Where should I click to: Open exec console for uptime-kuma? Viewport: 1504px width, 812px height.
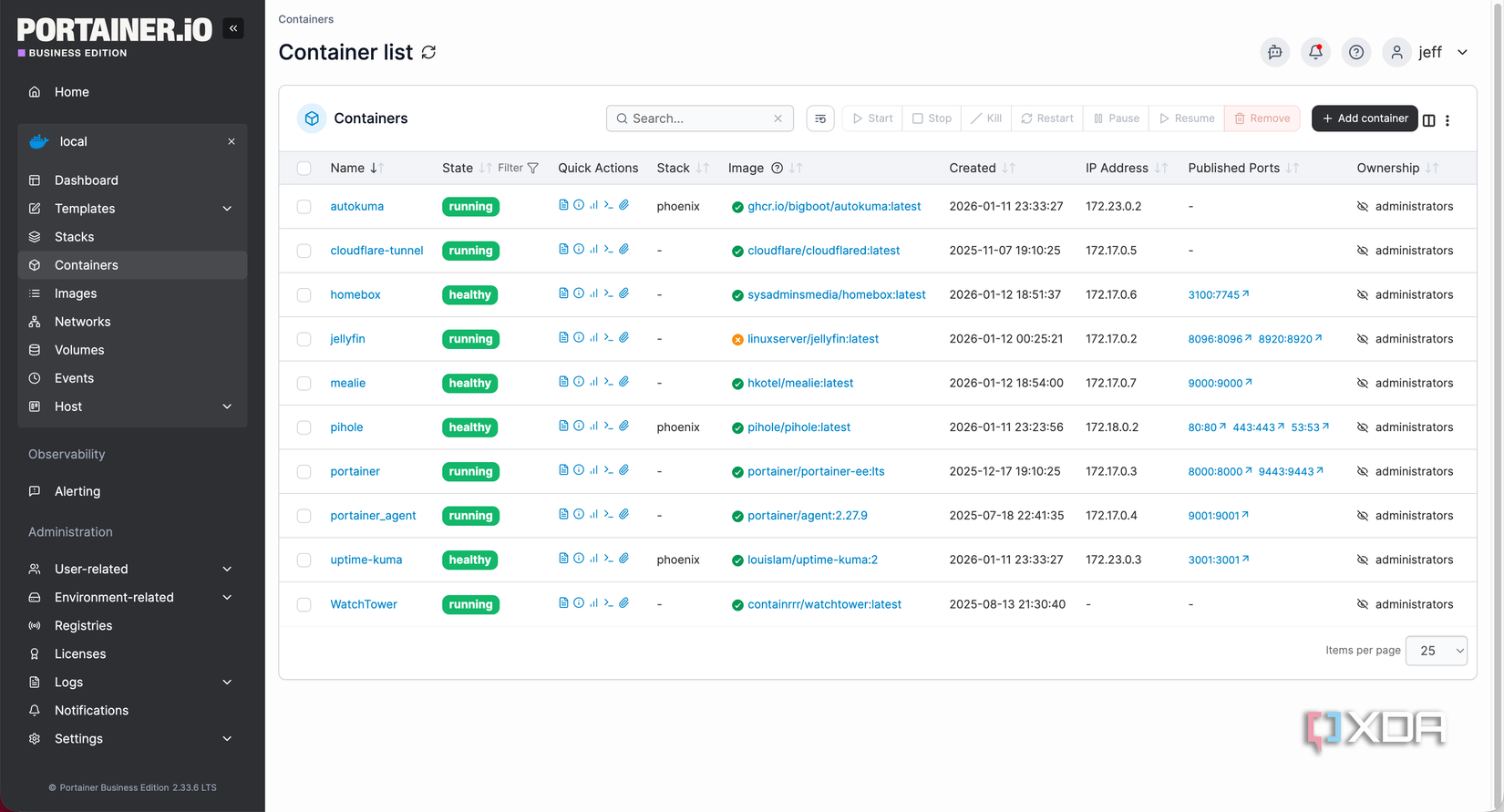tap(609, 559)
